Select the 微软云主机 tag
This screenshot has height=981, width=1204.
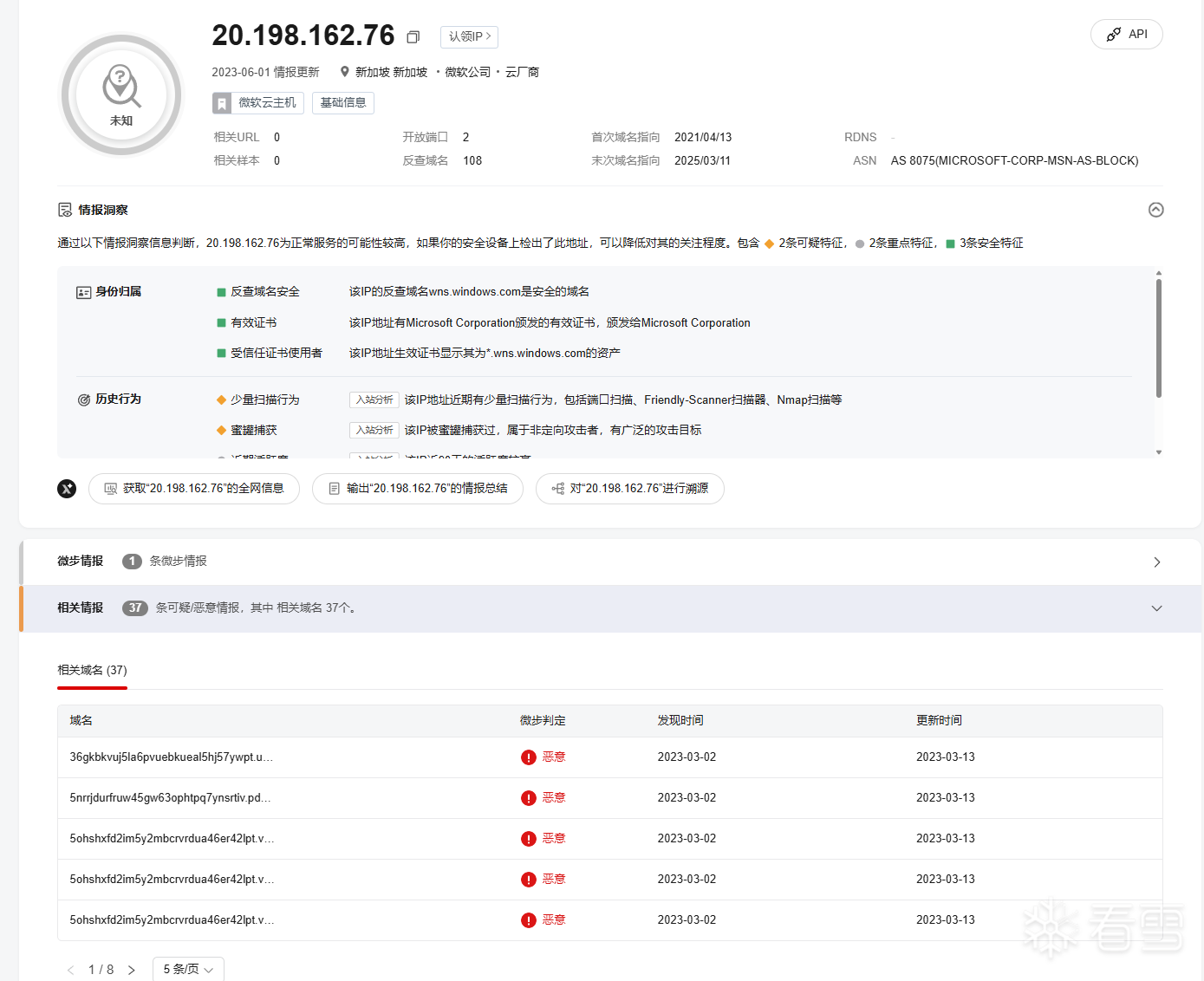click(x=258, y=103)
